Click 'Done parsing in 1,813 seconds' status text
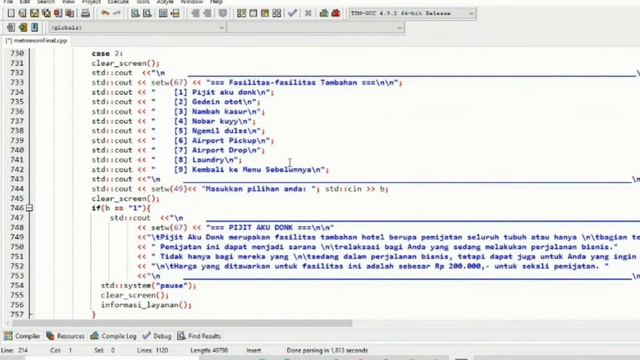This screenshot has width=640, height=360. click(327, 350)
